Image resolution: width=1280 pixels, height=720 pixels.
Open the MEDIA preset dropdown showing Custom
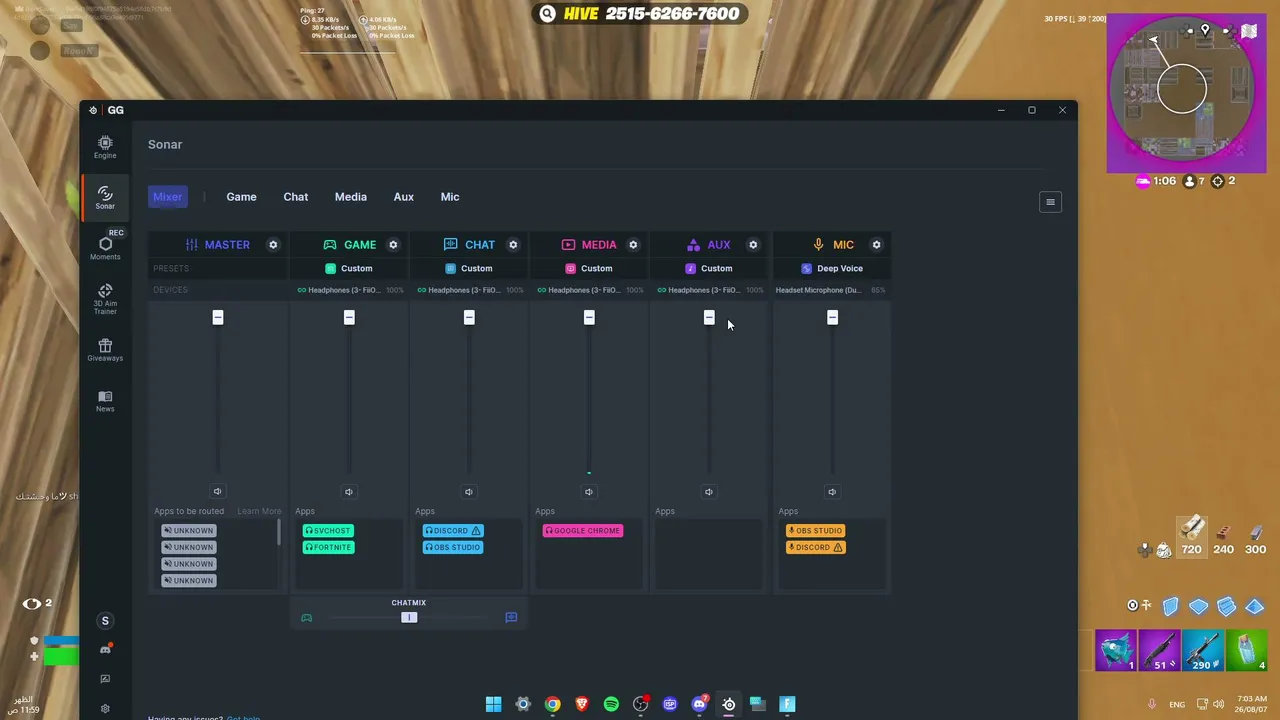(589, 268)
